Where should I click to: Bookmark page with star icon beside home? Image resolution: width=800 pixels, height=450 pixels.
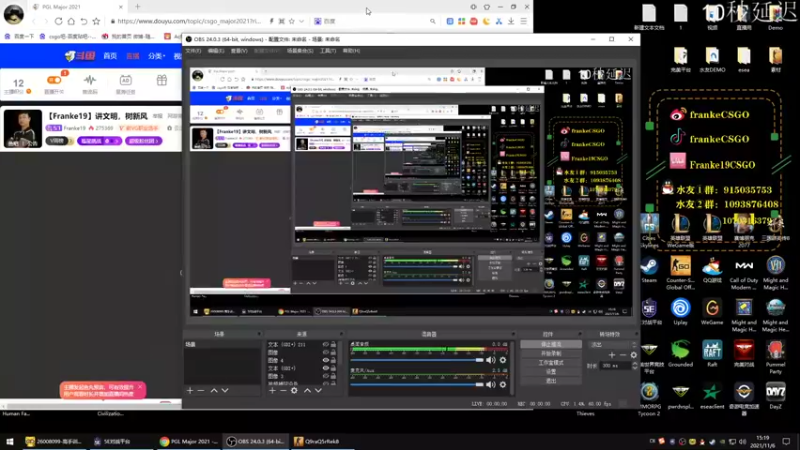pos(96,21)
